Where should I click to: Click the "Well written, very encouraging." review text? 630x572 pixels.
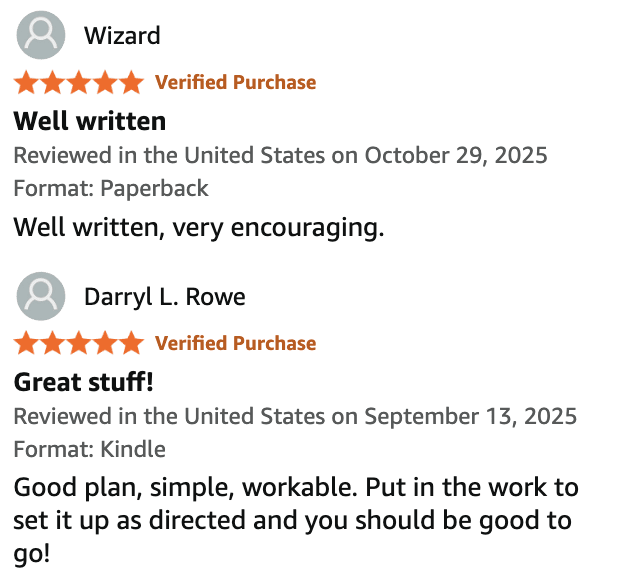coord(199,227)
